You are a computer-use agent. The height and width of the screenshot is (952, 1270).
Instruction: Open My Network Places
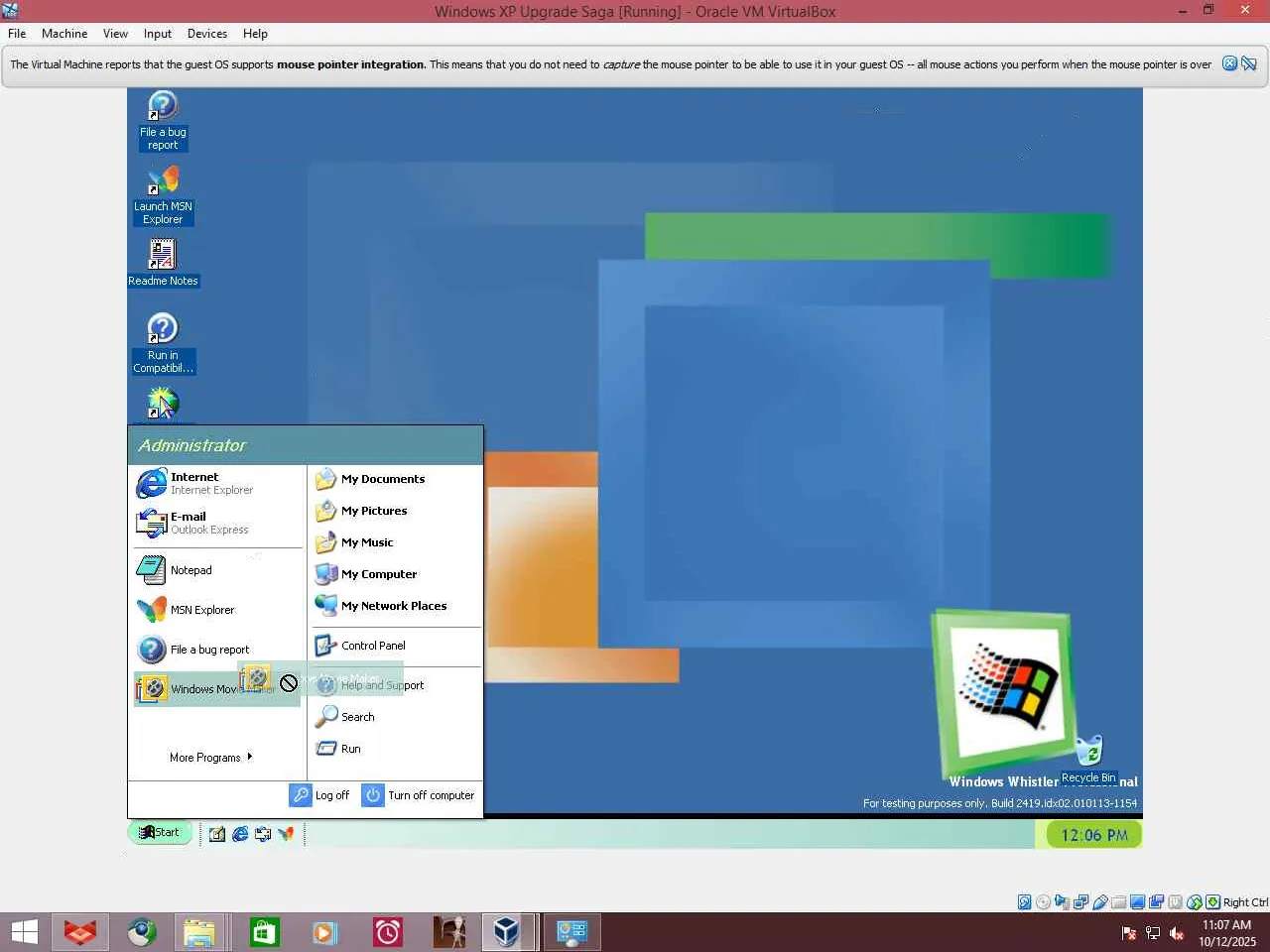coord(396,606)
